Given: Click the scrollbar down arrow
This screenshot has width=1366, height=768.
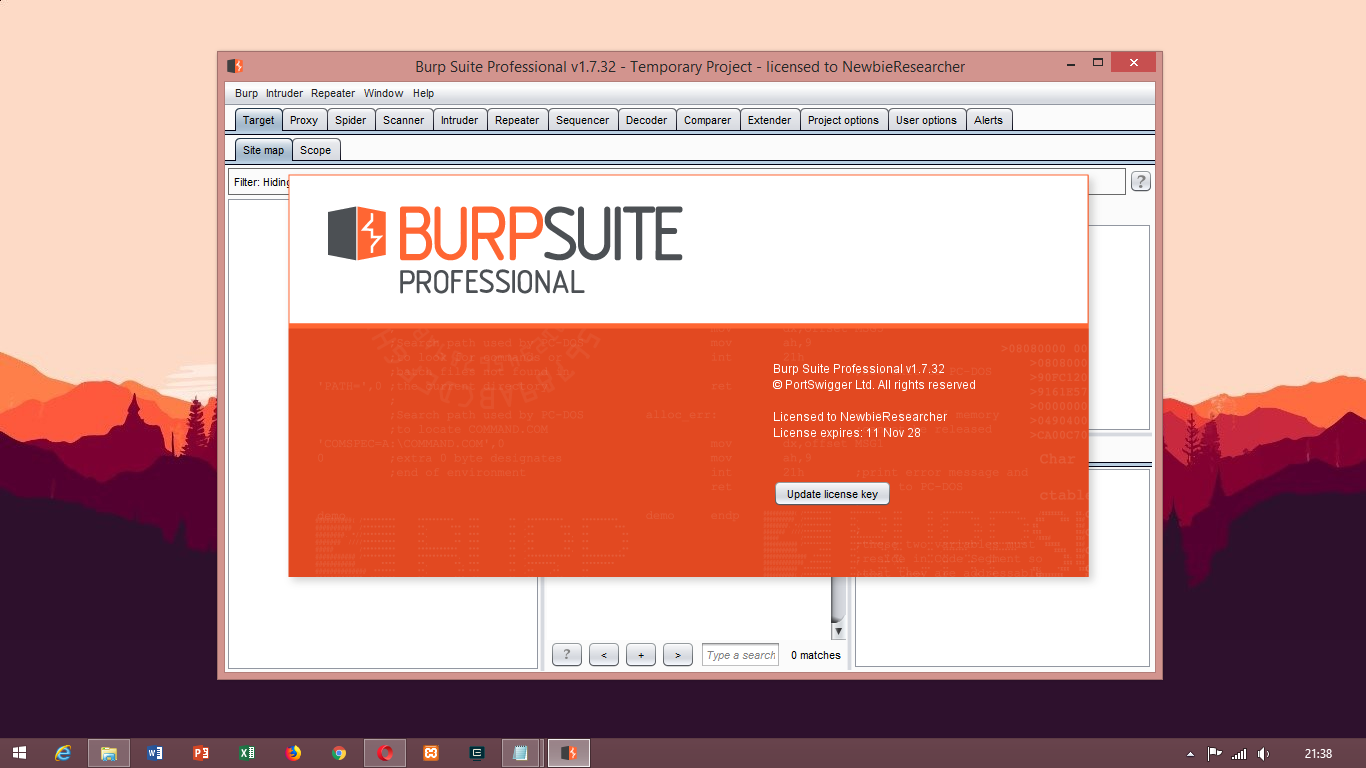Looking at the screenshot, I should [x=838, y=631].
